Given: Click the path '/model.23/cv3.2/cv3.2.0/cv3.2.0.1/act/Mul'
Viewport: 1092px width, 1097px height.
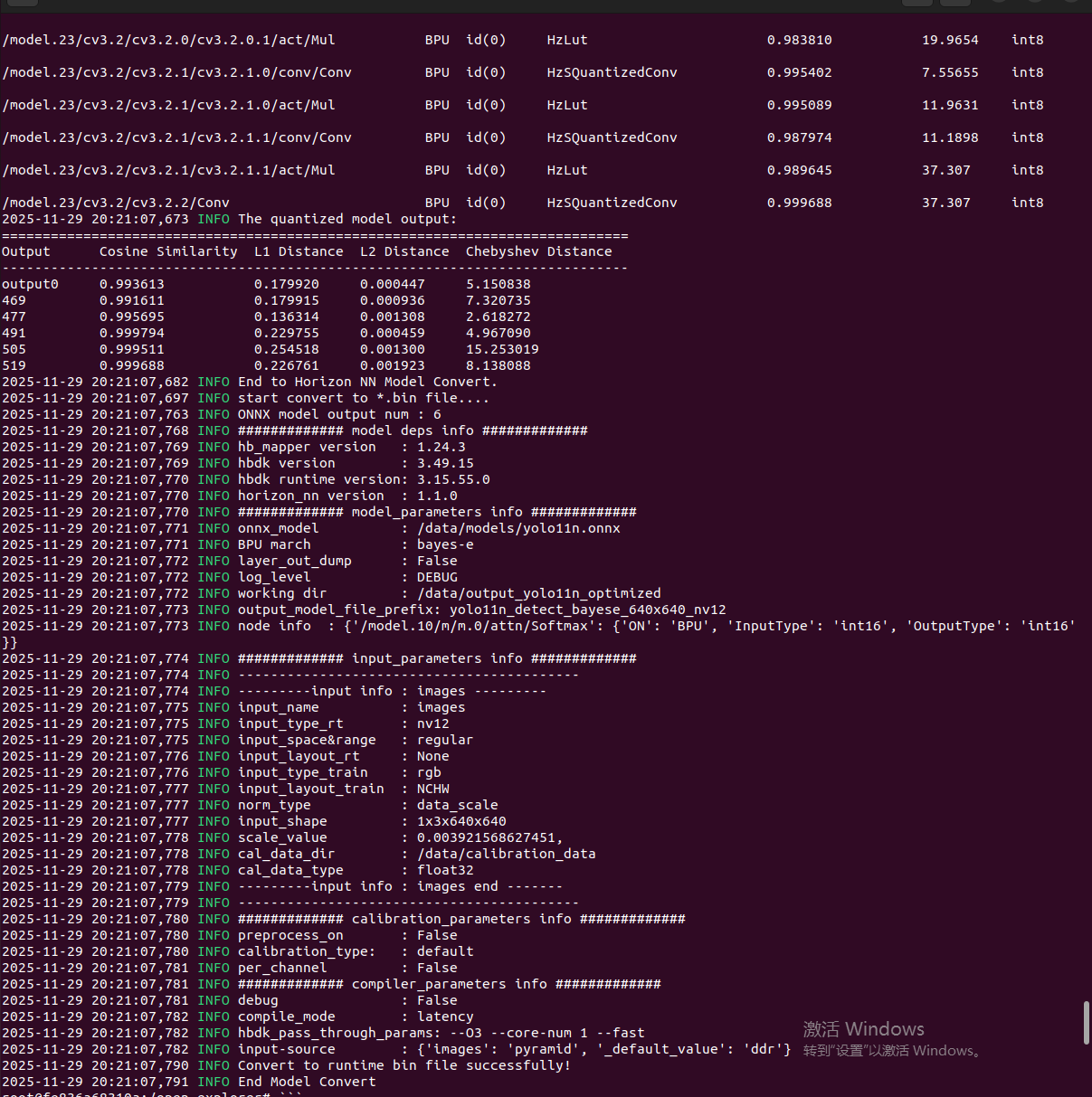Looking at the screenshot, I should coord(168,40).
